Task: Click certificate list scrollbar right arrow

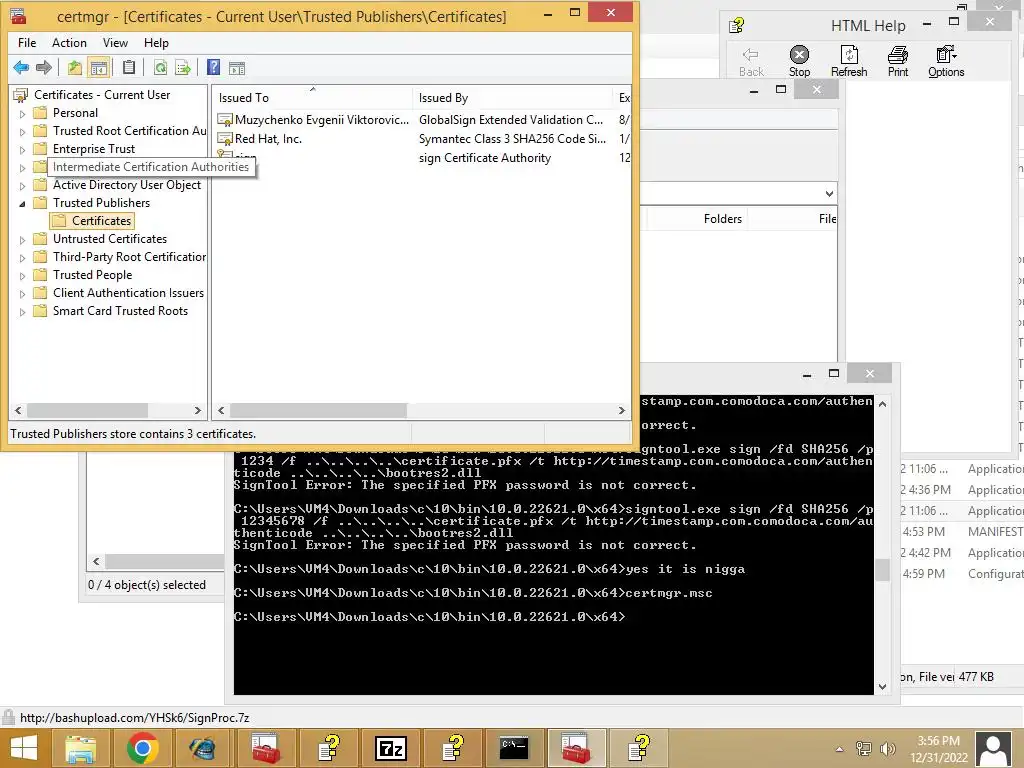Action: coord(622,410)
